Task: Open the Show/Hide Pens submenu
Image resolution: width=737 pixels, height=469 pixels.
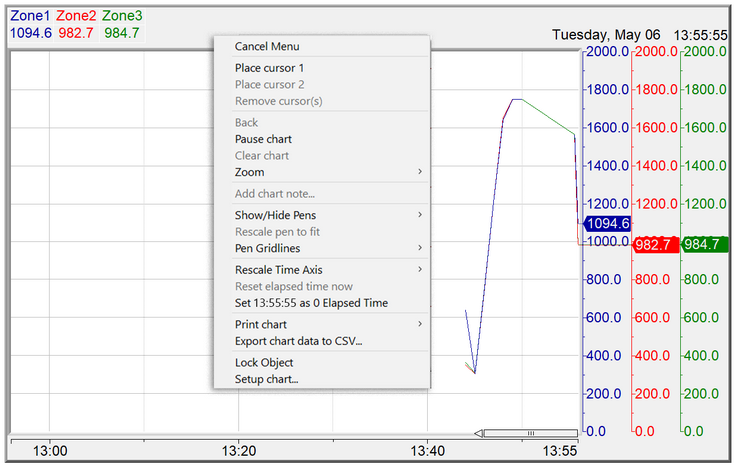Action: click(276, 215)
